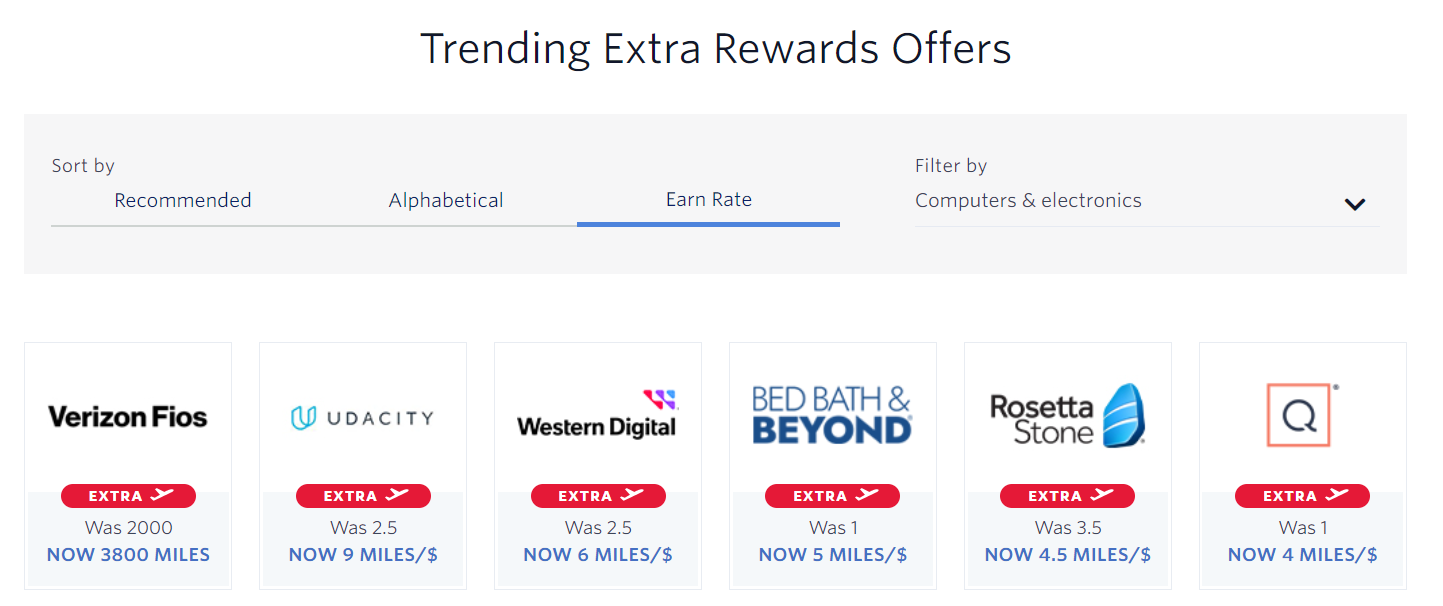Image resolution: width=1443 pixels, height=606 pixels.
Task: Select the EXTRA badge on Western Digital's card
Action: pos(597,495)
